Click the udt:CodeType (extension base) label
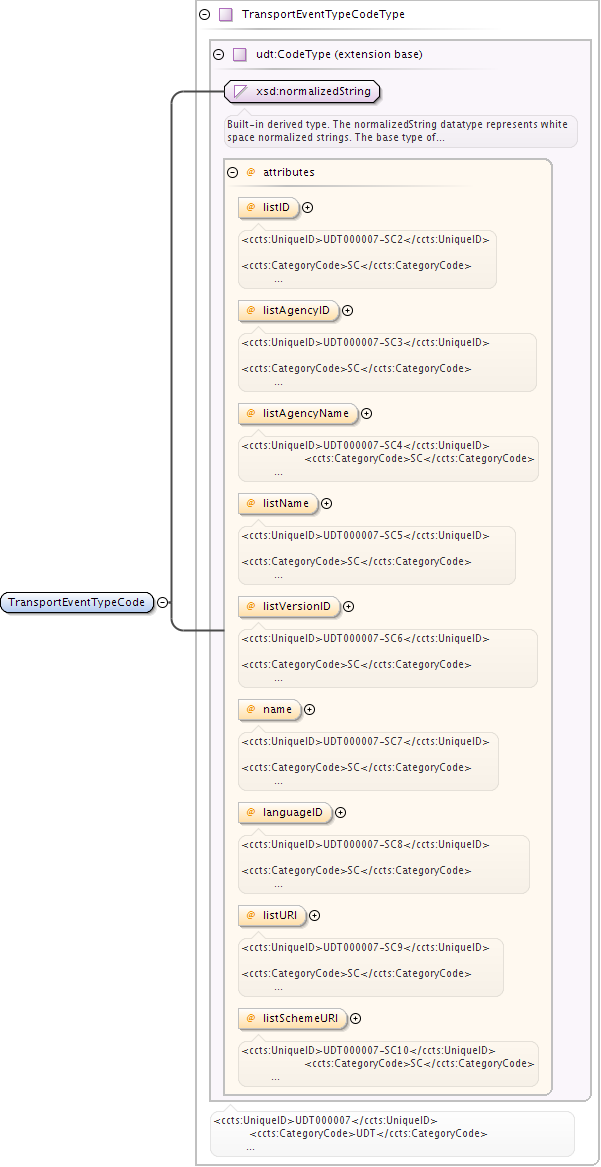 pyautogui.click(x=339, y=54)
